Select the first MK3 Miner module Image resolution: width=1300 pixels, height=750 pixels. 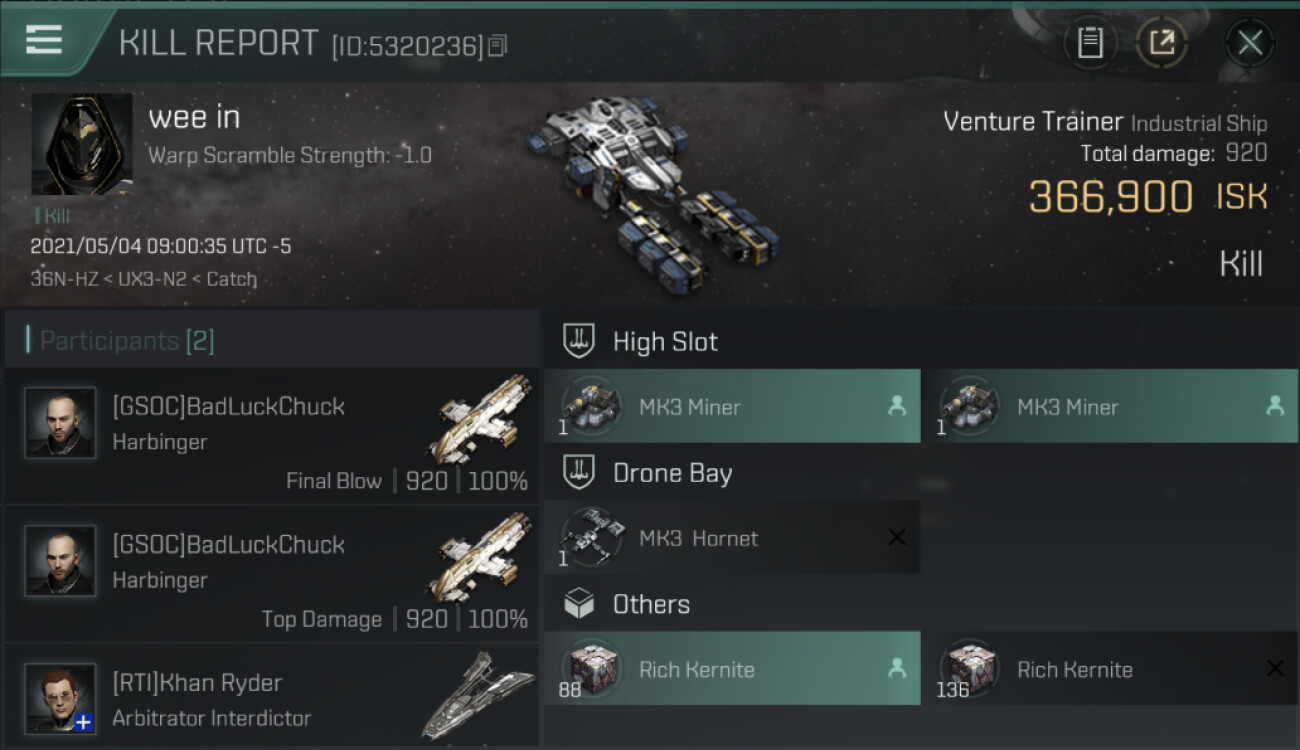pos(732,406)
